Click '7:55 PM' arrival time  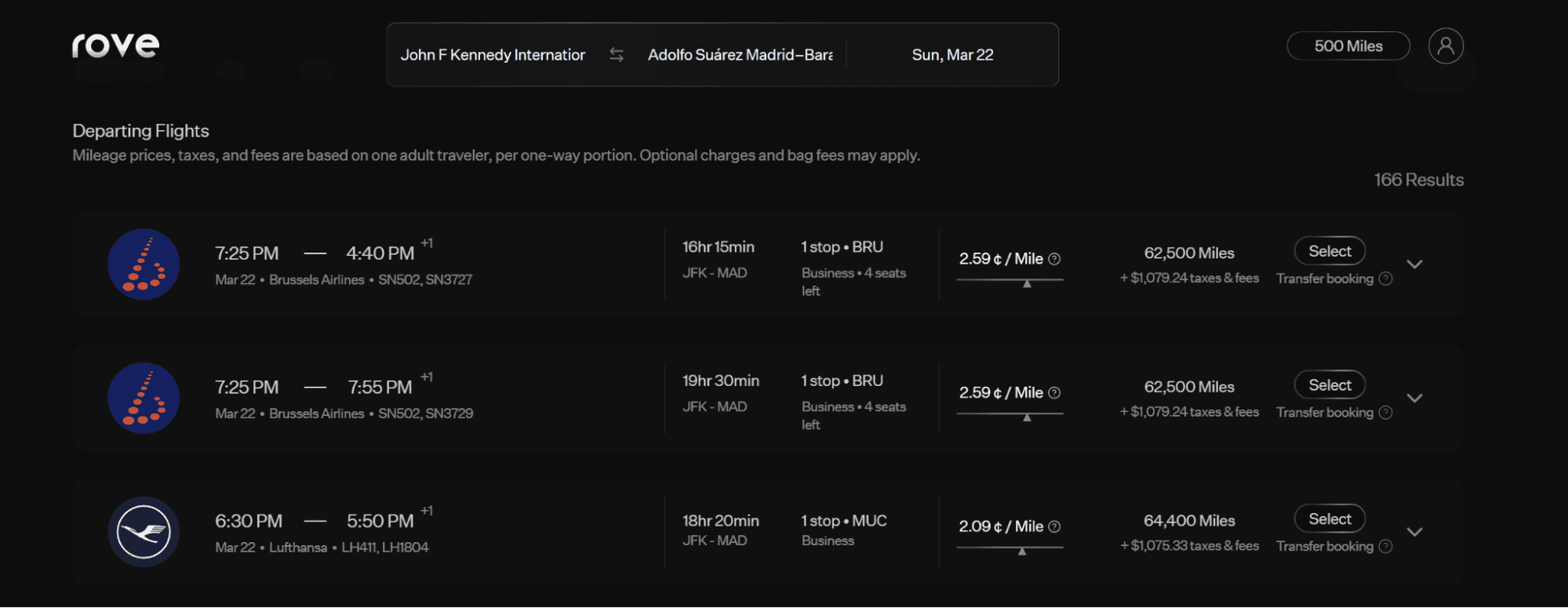pos(380,388)
